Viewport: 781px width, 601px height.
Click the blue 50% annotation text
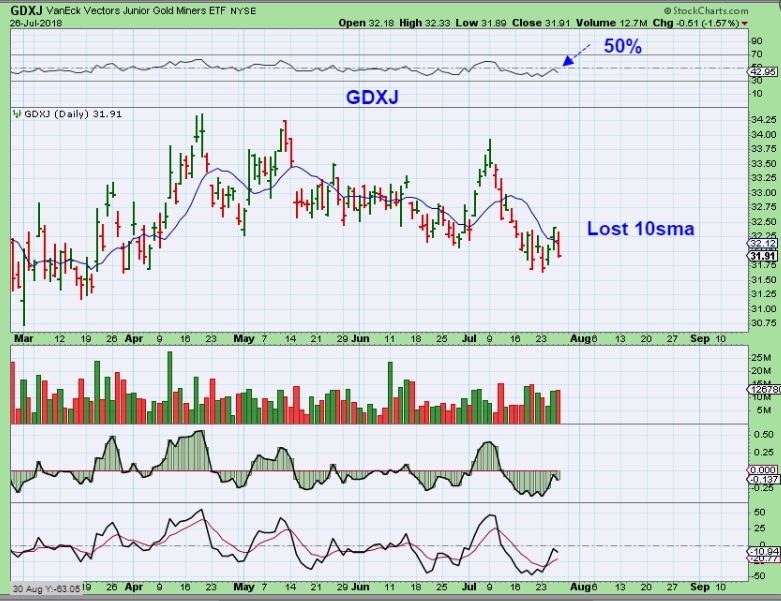(623, 46)
